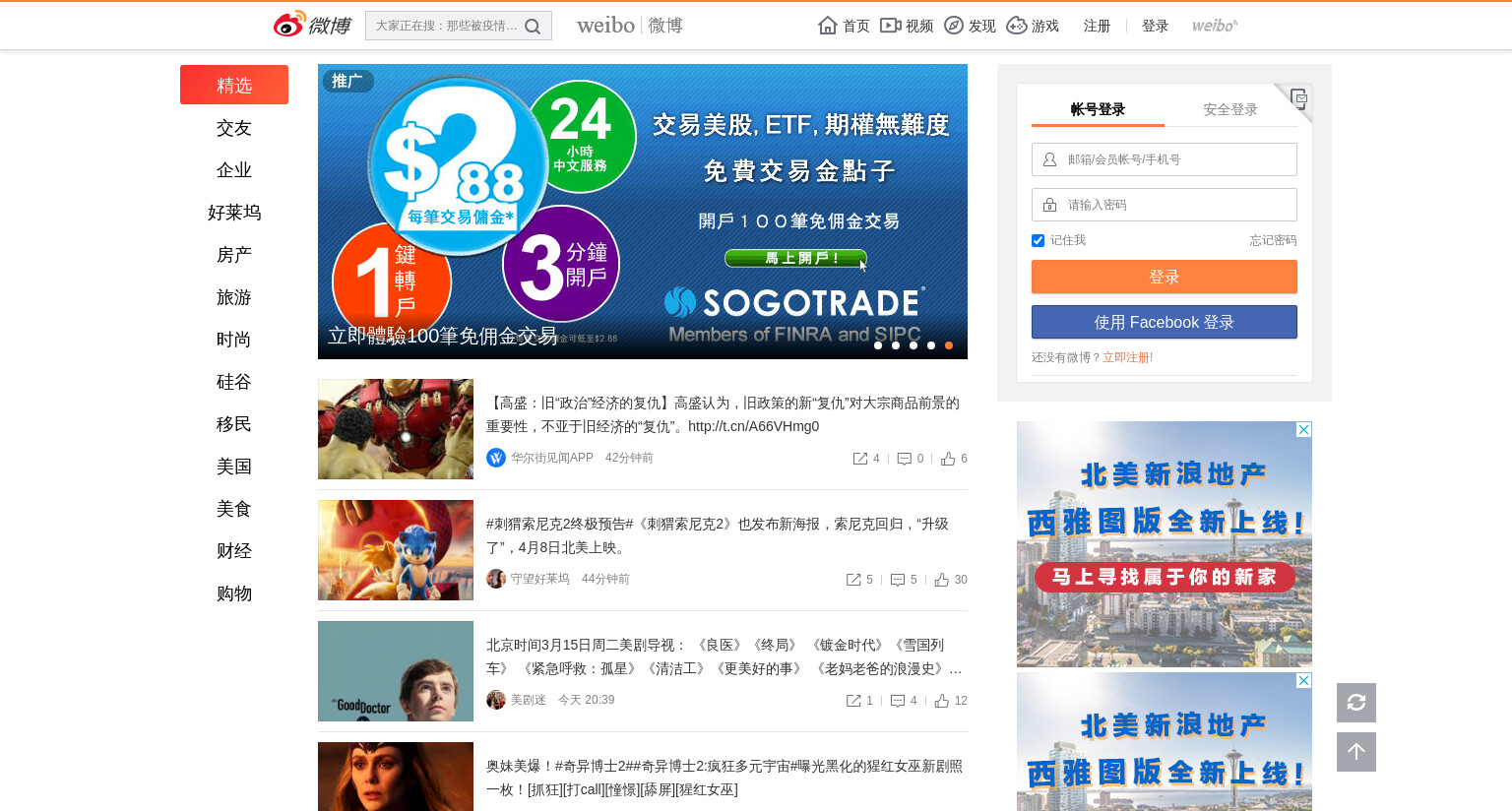Viewport: 1512px width, 811px height.
Task: Open the 游戏 gamepad icon
Action: click(x=1017, y=26)
